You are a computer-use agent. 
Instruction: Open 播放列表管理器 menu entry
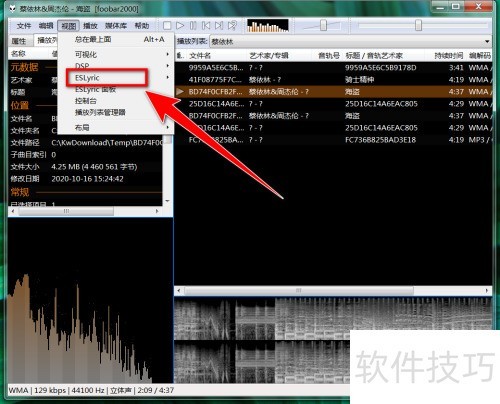[x=116, y=112]
